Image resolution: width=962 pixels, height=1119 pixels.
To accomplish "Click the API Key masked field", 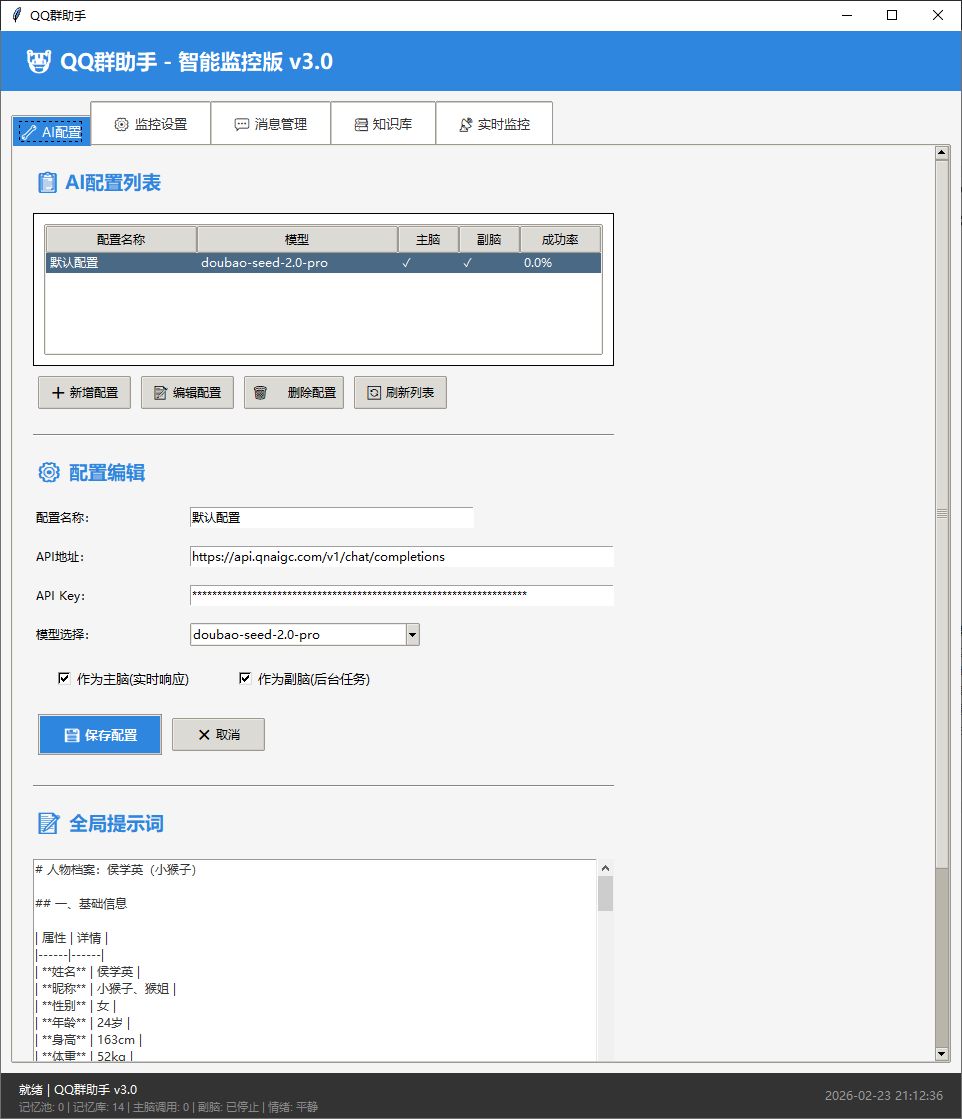I will tap(401, 595).
